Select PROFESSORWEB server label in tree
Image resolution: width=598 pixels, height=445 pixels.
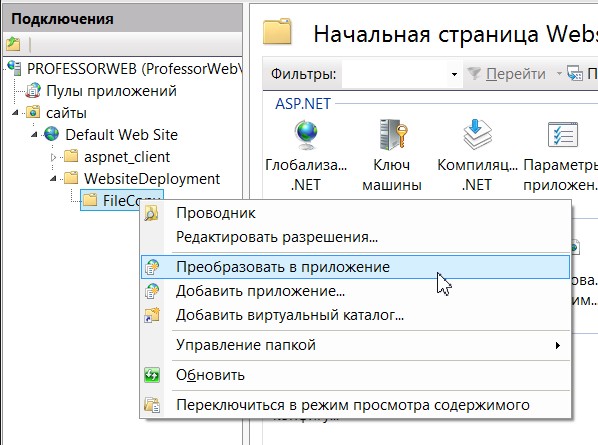135,69
